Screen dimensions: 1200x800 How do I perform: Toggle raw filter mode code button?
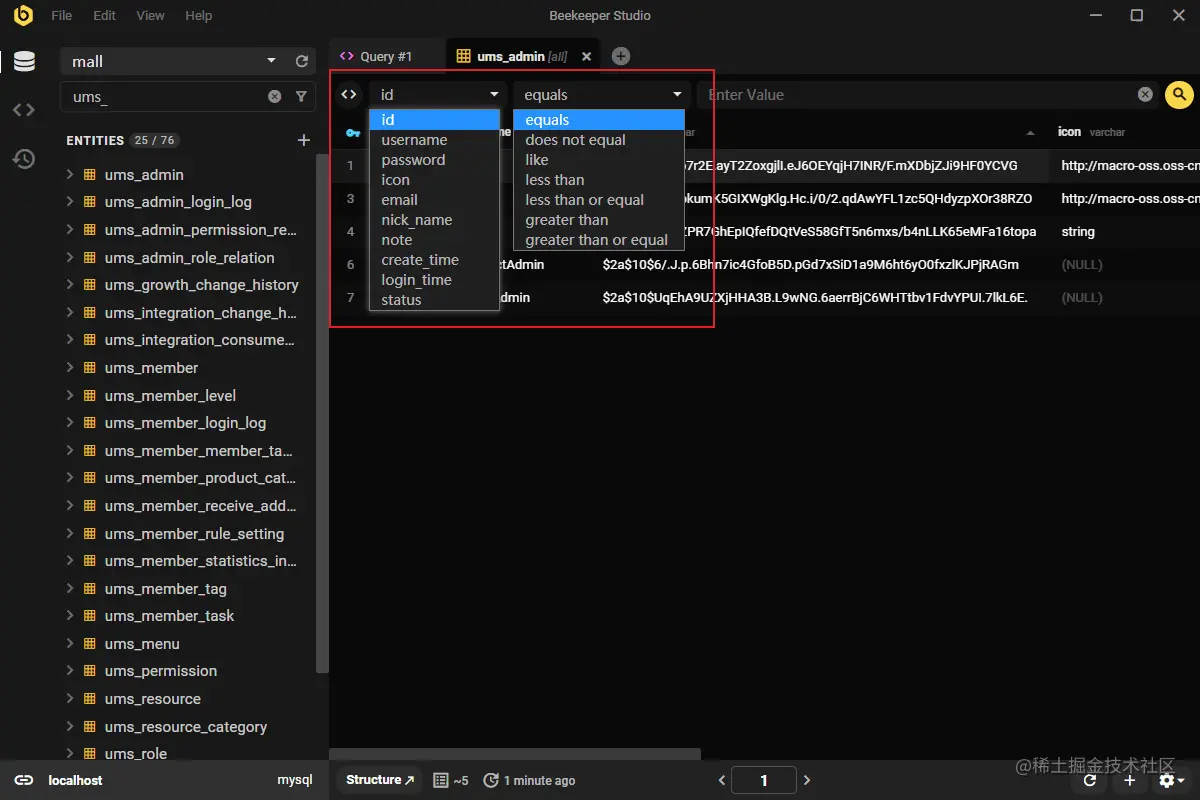tap(348, 95)
